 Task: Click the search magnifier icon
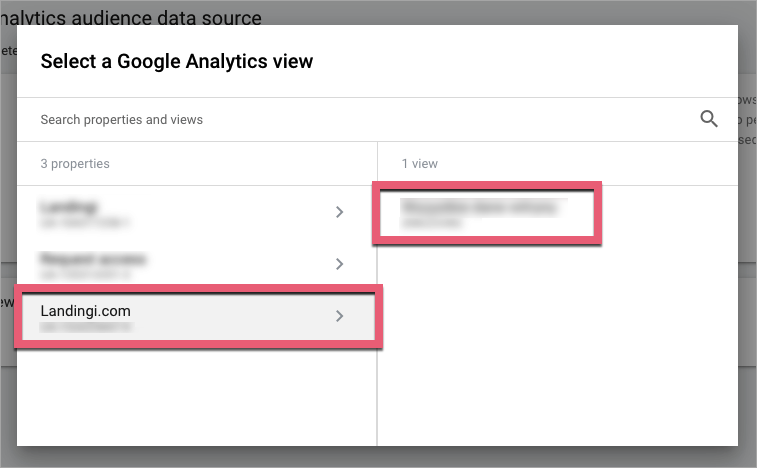click(x=709, y=119)
